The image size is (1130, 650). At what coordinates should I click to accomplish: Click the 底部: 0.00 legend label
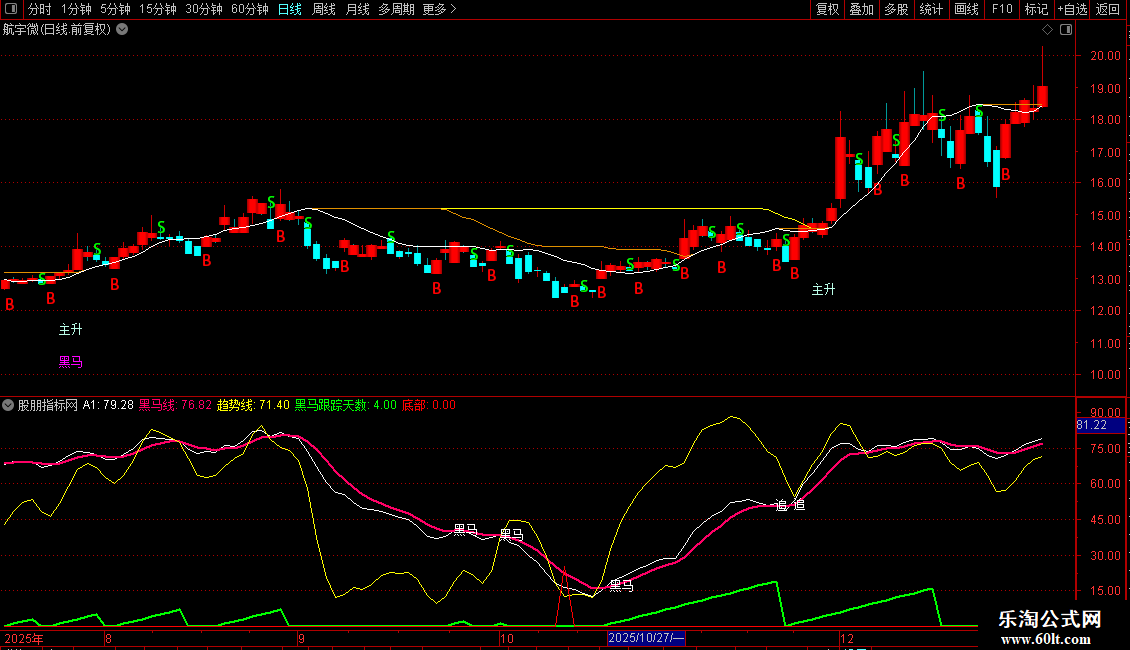click(429, 405)
